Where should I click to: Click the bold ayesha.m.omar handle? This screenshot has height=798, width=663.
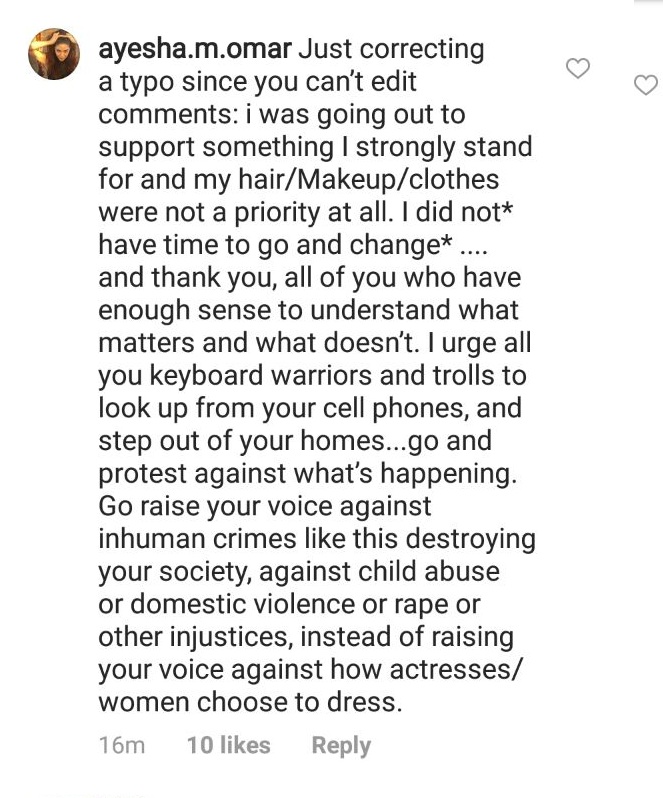pyautogui.click(x=195, y=49)
